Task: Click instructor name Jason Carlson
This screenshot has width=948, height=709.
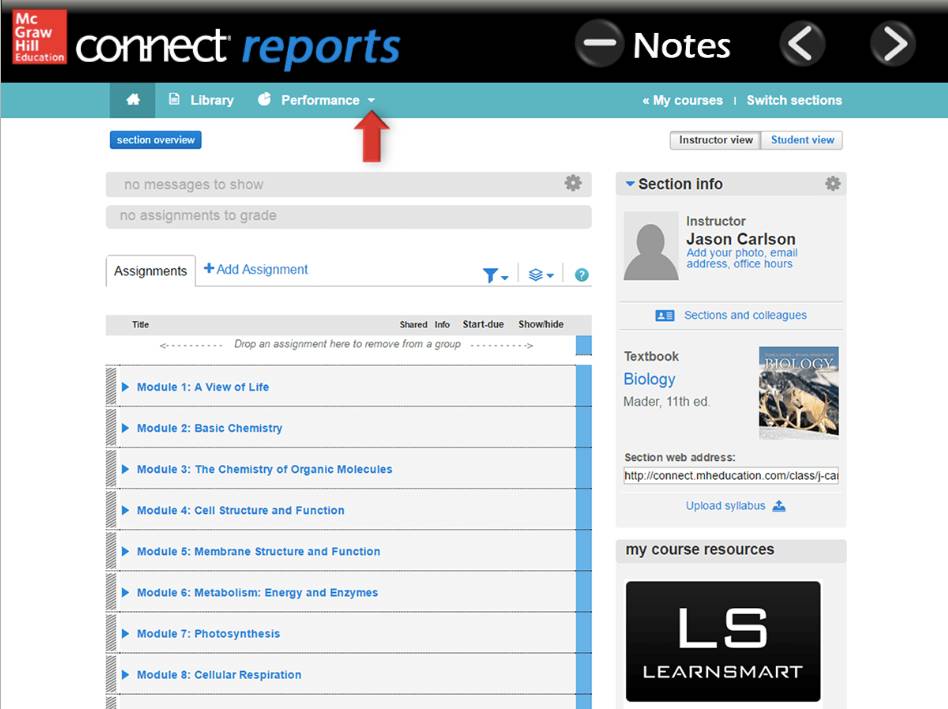Action: point(741,239)
